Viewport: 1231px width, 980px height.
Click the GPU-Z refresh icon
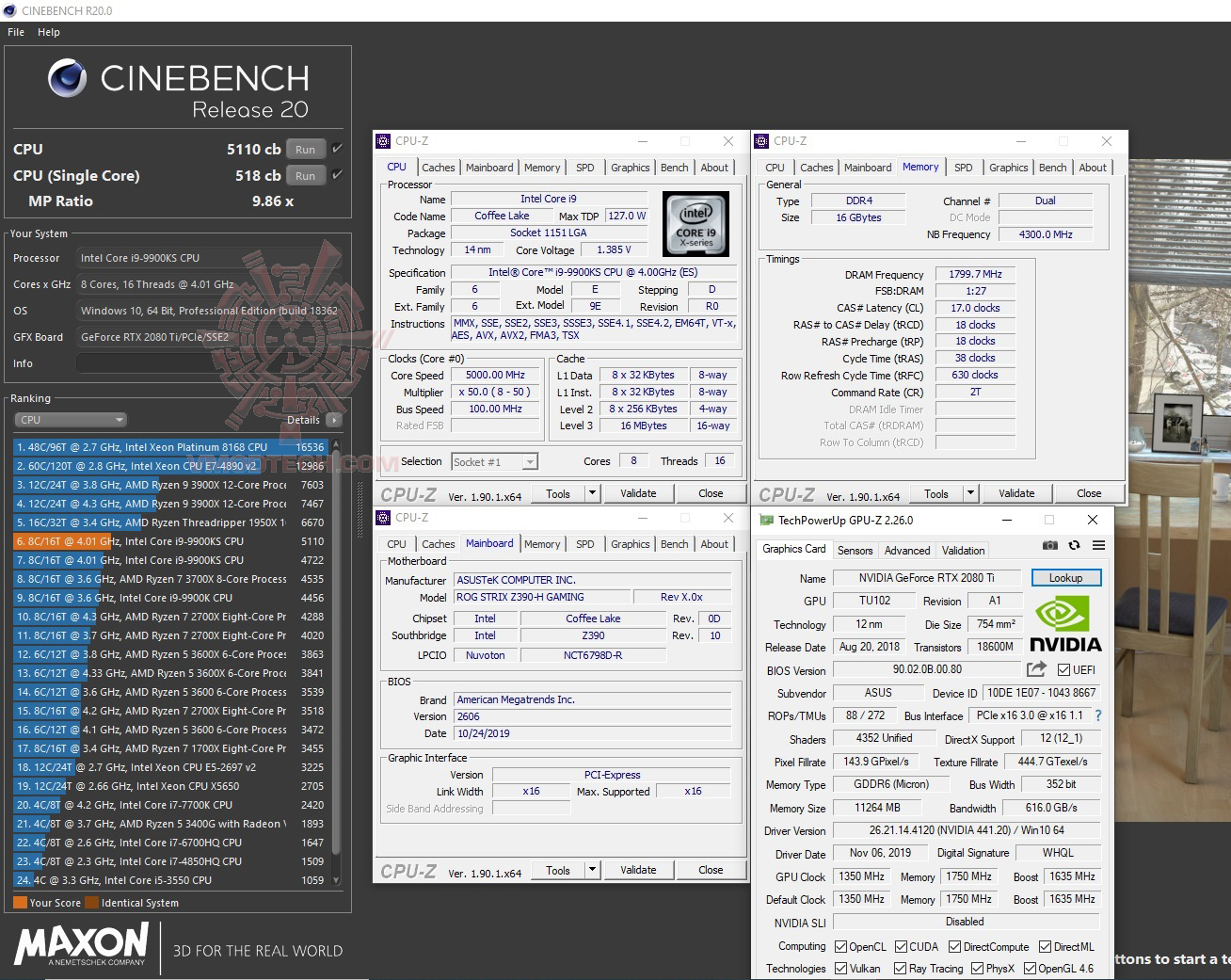pyautogui.click(x=1074, y=545)
